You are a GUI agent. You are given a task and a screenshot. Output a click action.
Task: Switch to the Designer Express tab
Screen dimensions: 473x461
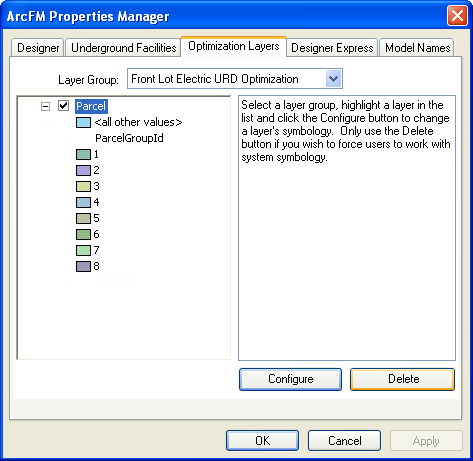coord(332,48)
